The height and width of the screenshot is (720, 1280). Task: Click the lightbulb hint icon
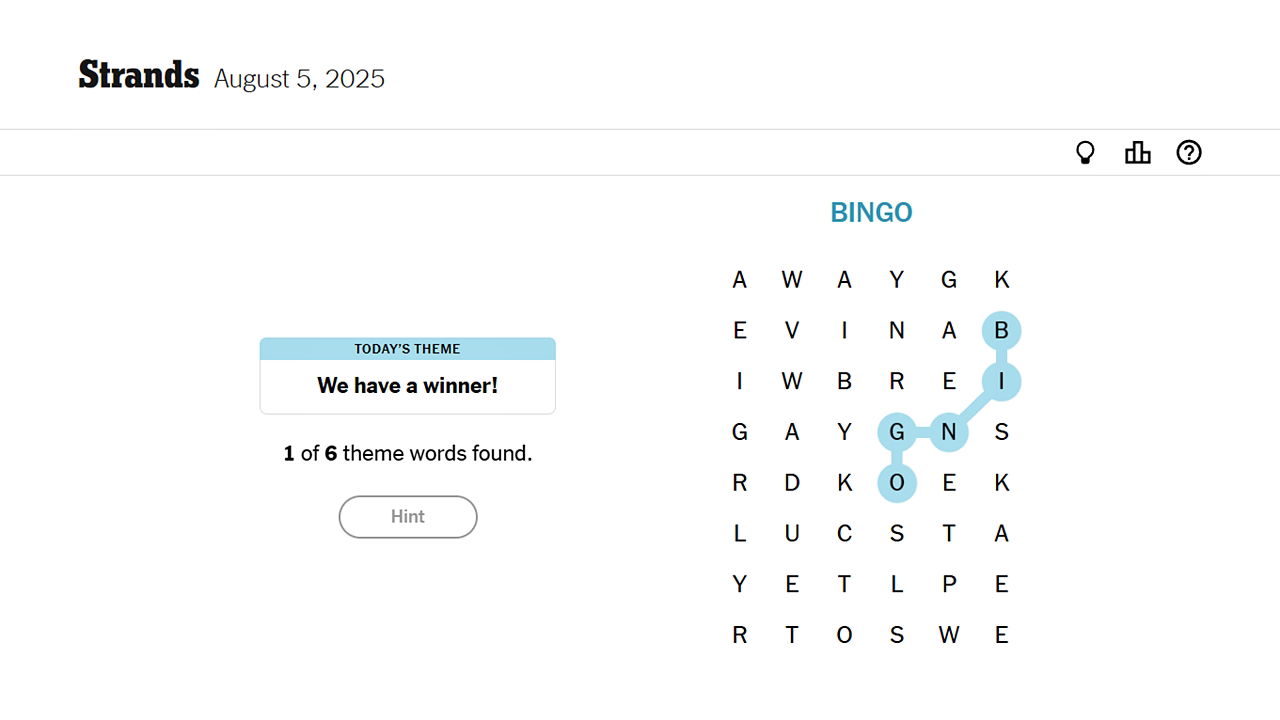point(1085,153)
